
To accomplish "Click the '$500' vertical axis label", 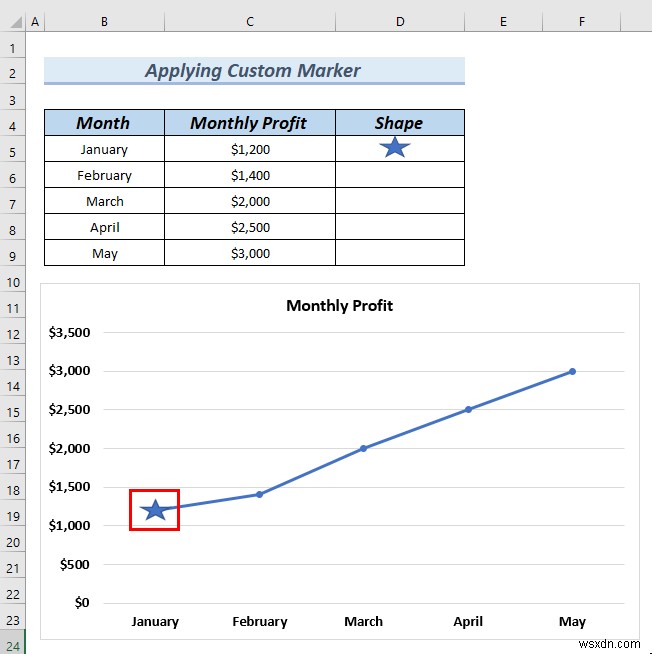I will 75,564.
